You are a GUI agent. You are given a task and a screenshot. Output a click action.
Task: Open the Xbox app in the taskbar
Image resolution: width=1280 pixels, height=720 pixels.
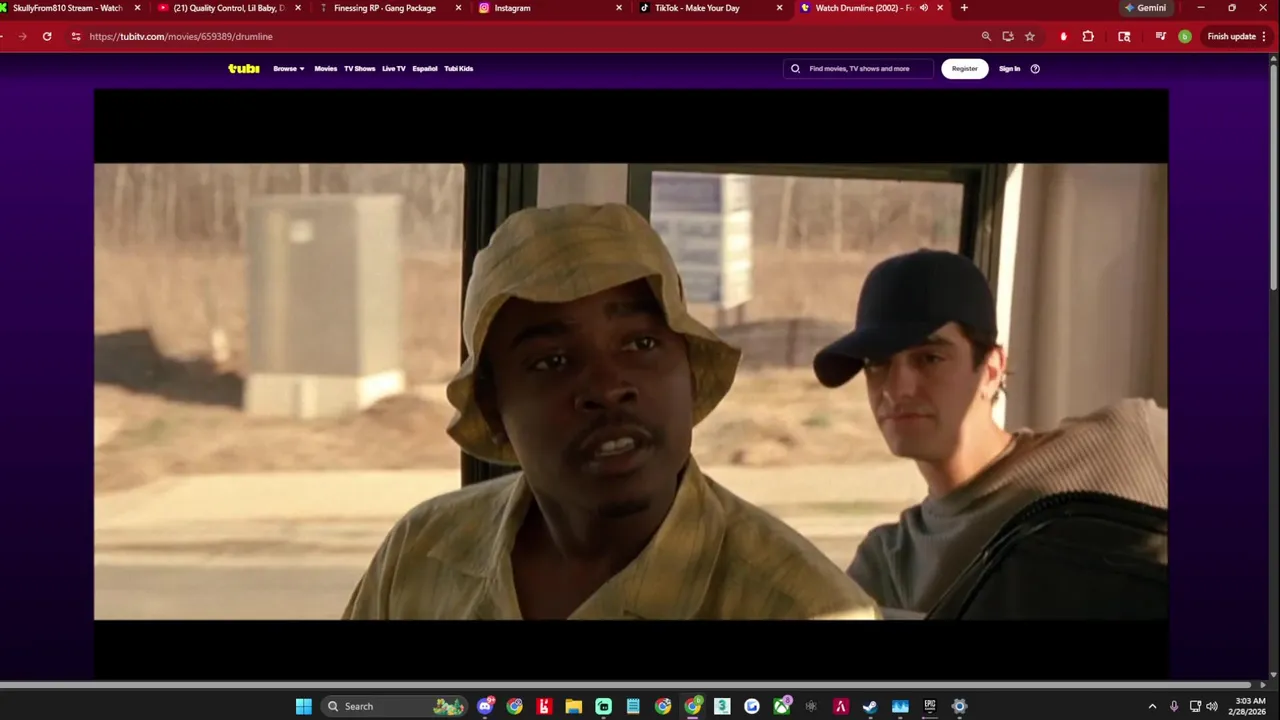[x=782, y=706]
